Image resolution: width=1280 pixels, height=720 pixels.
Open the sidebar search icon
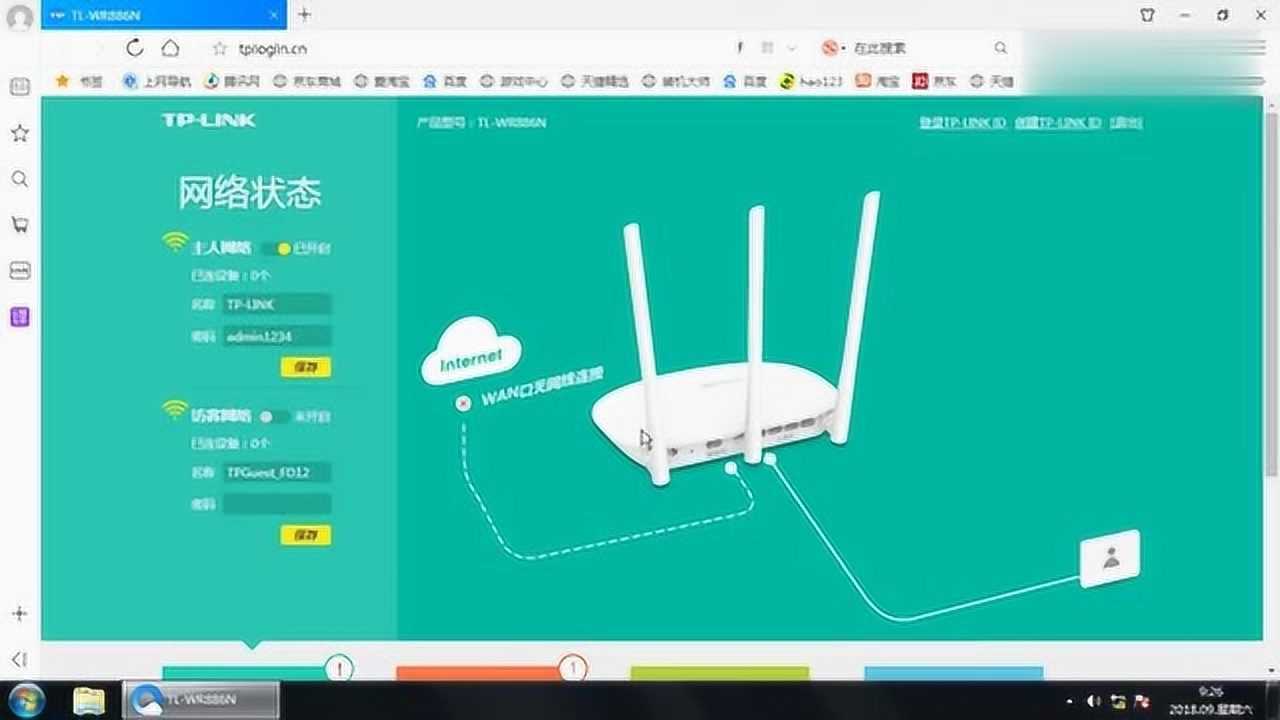[x=19, y=179]
